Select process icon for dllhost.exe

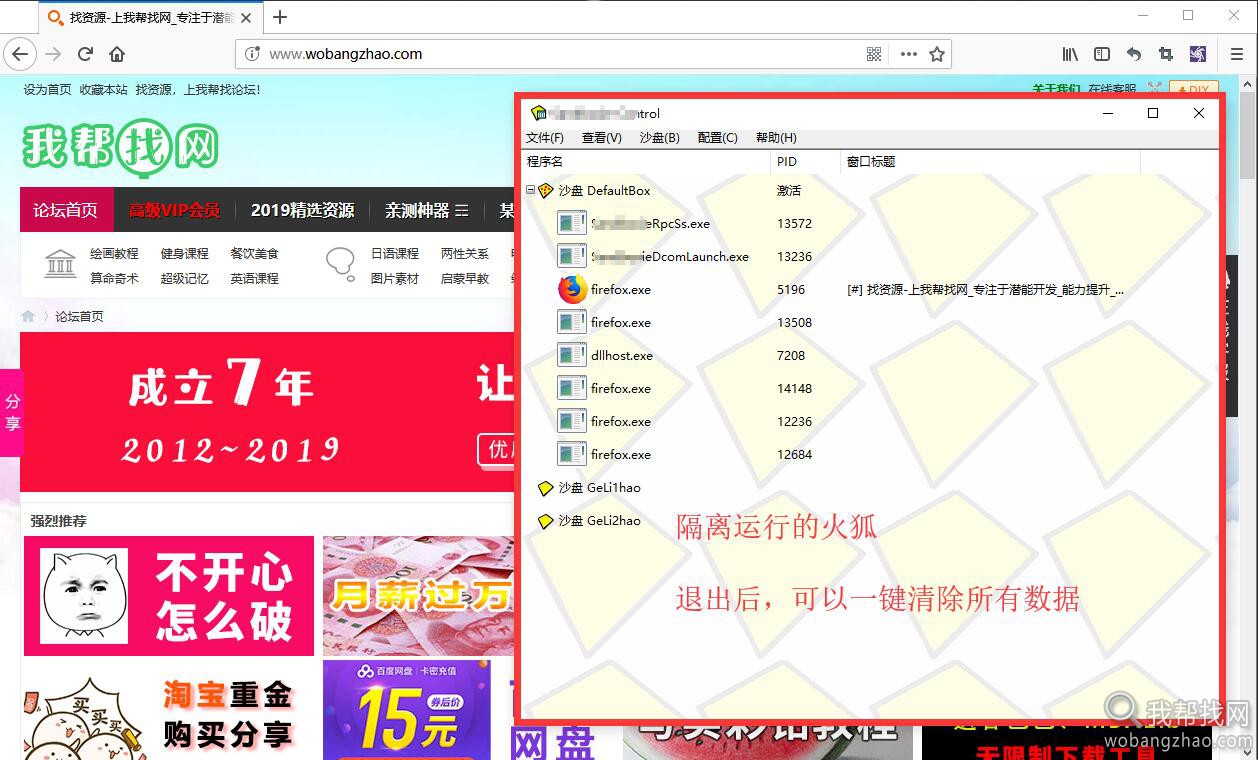pos(572,355)
